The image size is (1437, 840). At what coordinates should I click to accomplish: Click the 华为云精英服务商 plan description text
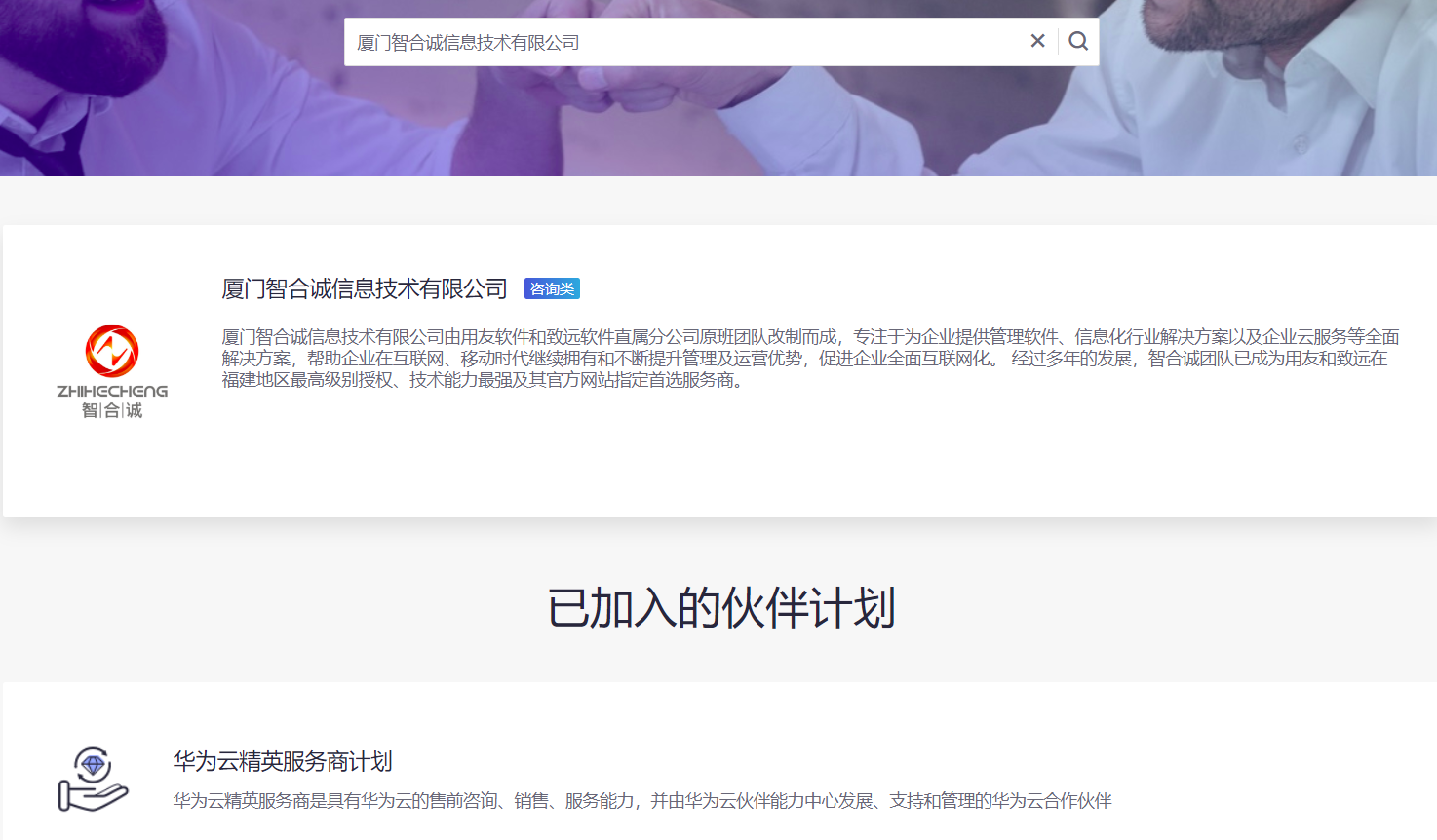(642, 801)
